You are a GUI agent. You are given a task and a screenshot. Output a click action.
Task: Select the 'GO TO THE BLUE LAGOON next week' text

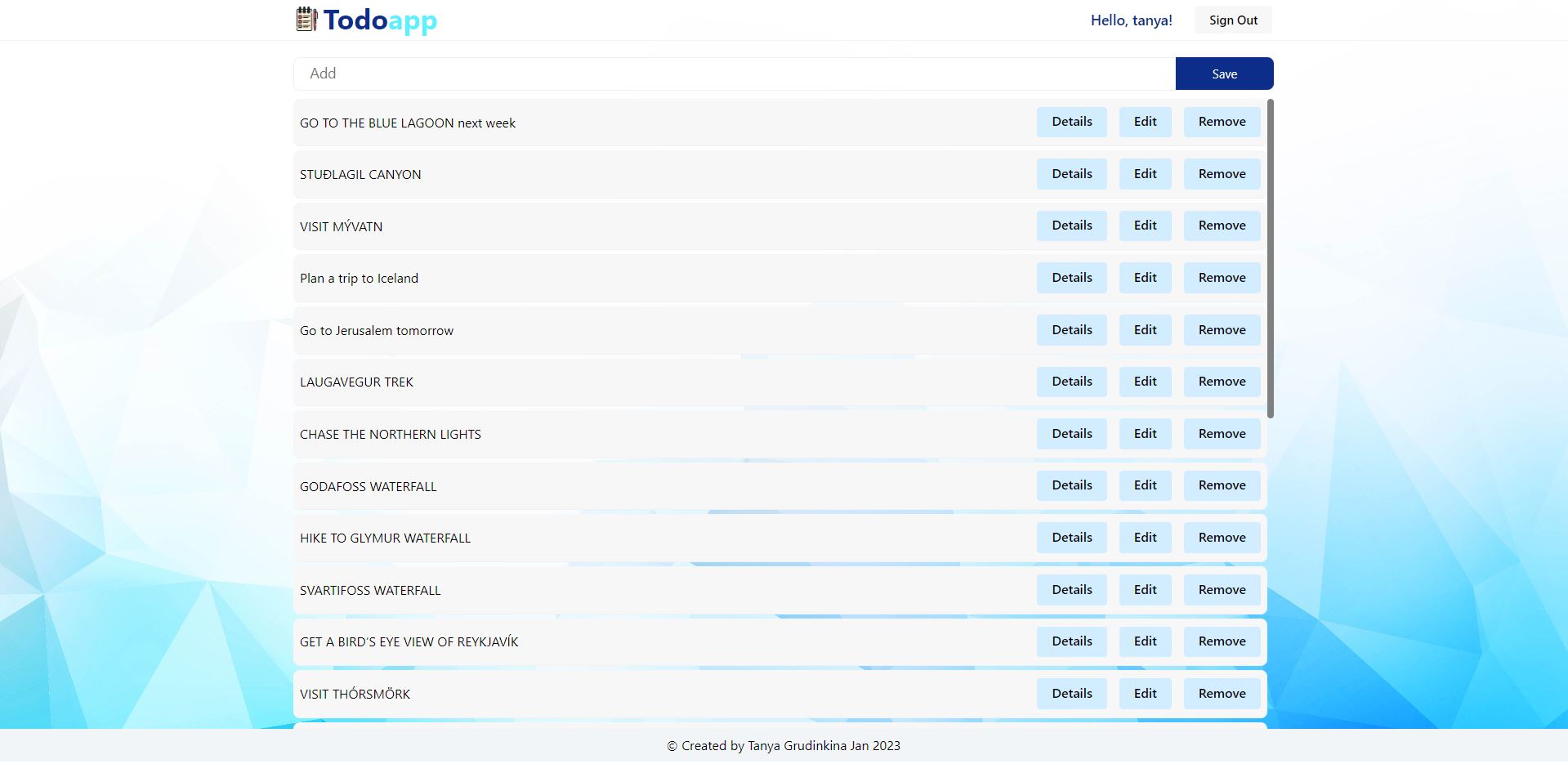pyautogui.click(x=408, y=123)
